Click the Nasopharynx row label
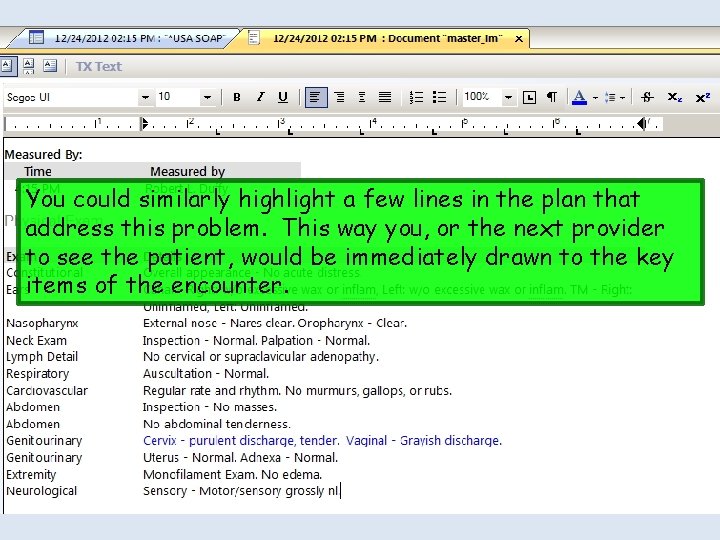The width and height of the screenshot is (720, 540). (x=42, y=323)
